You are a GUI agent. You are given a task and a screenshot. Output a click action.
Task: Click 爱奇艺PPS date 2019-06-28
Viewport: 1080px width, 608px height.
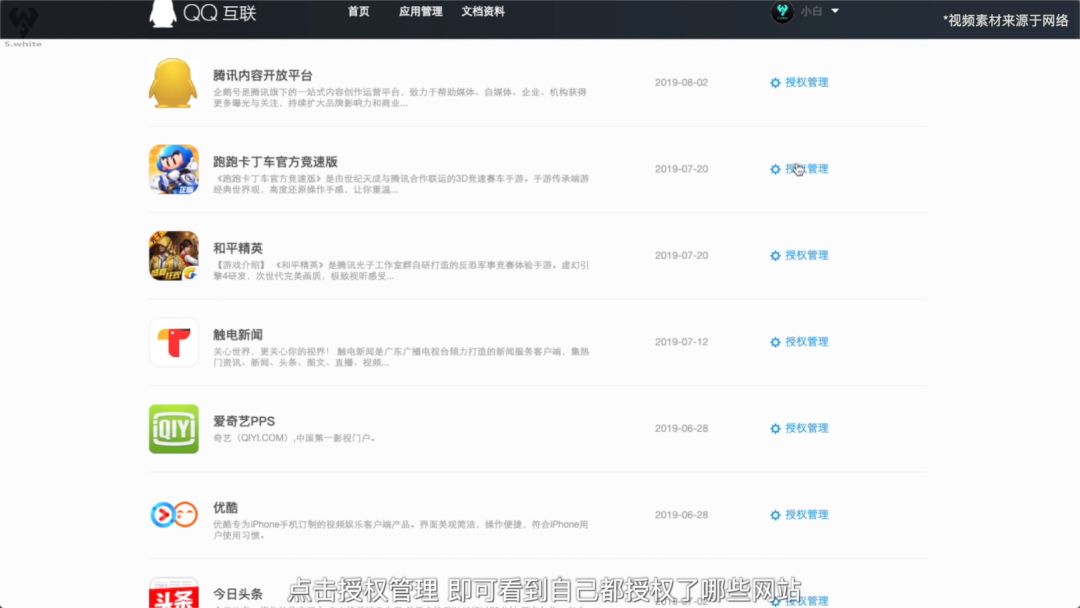click(681, 428)
